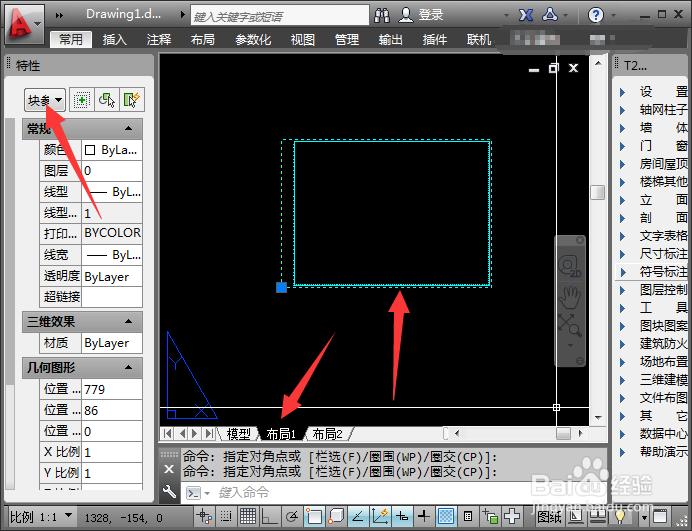Click the clean screen status bar icon
Image resolution: width=692 pixels, height=531 pixels.
(x=660, y=516)
